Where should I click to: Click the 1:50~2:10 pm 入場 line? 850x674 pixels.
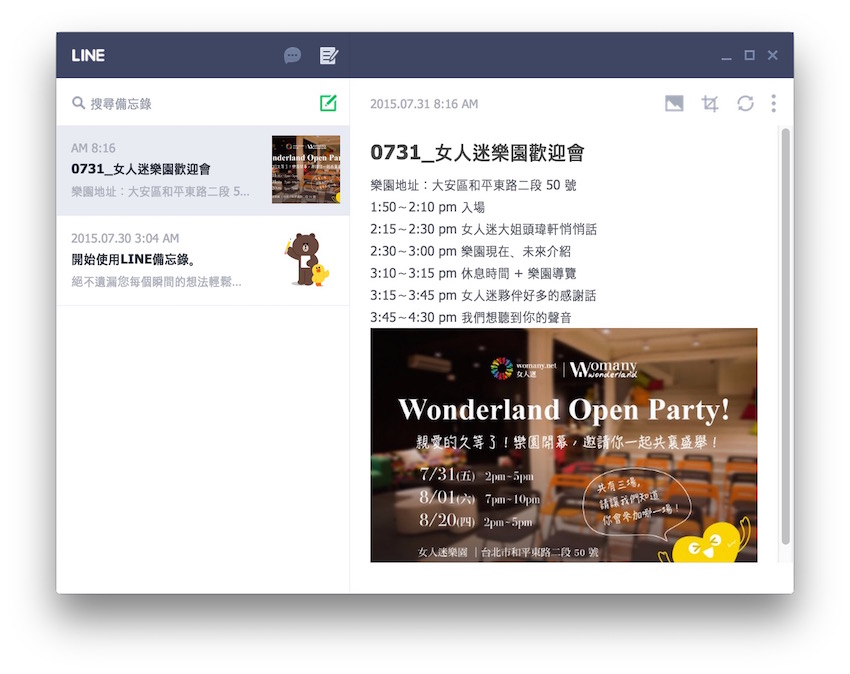(x=427, y=207)
